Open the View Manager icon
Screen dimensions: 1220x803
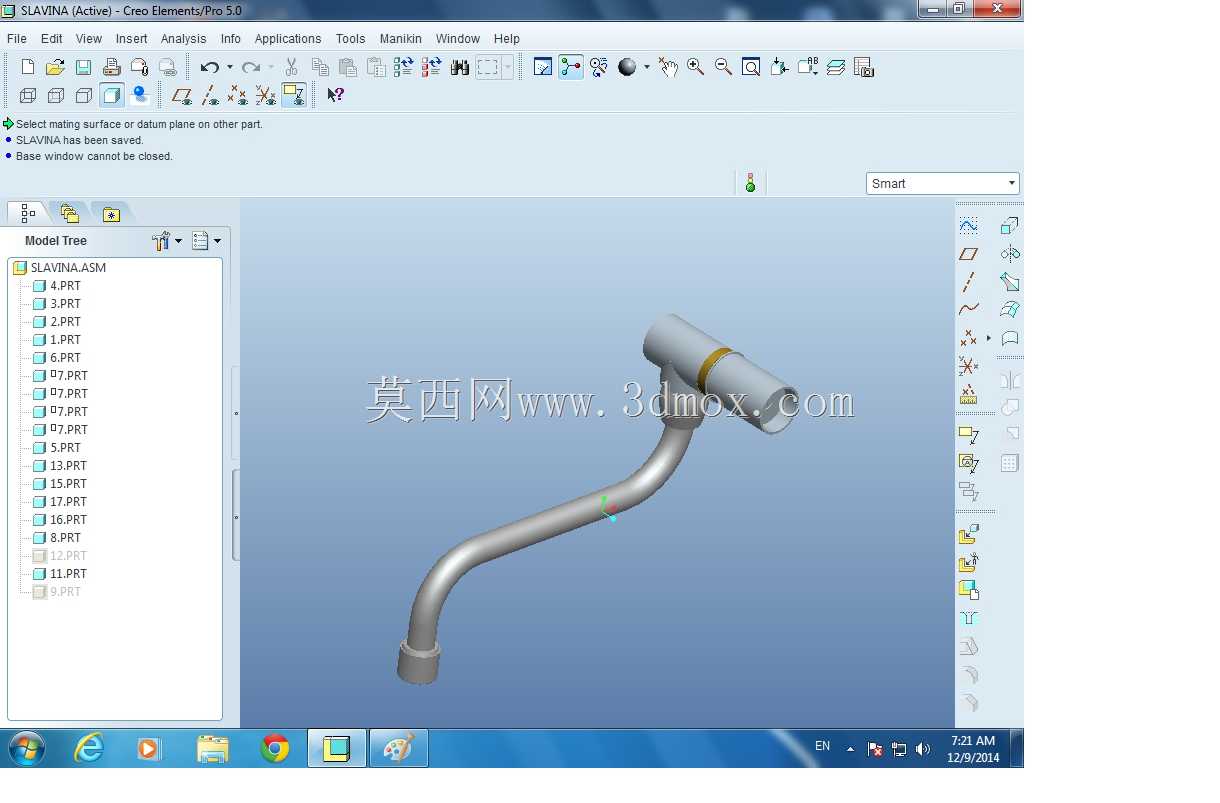[864, 67]
